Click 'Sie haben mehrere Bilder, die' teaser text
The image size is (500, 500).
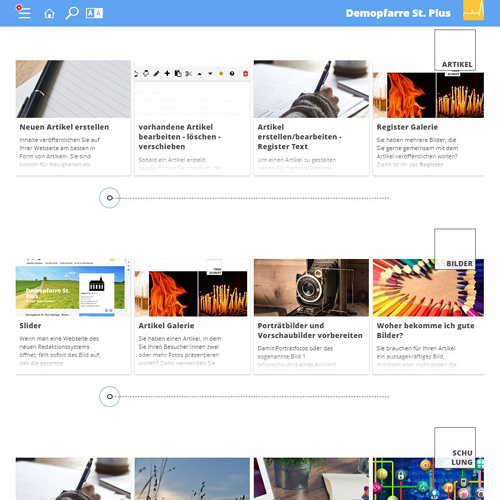416,140
